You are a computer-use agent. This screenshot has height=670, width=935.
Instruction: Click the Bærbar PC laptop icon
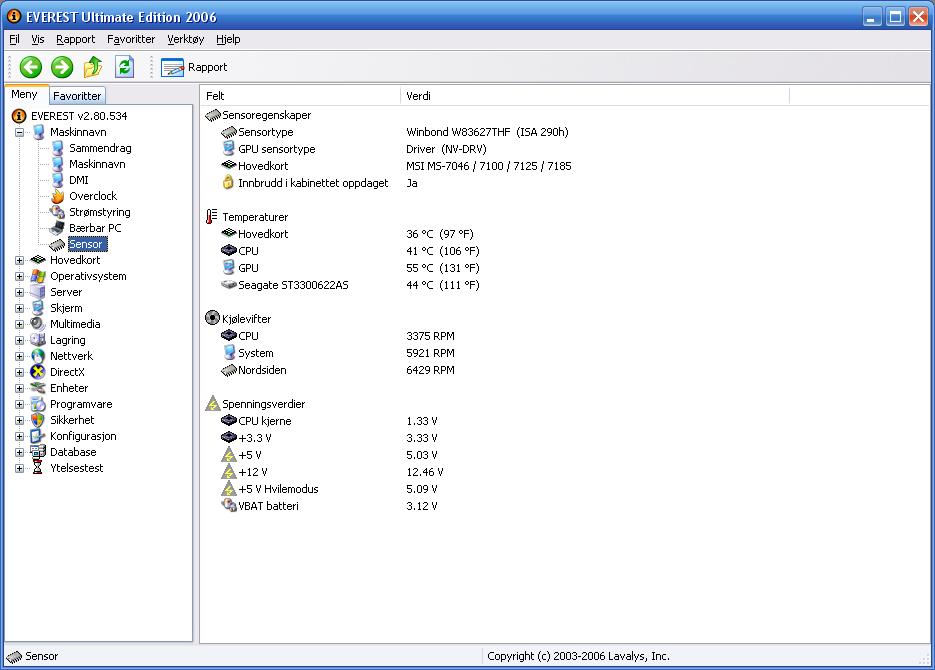coord(58,228)
